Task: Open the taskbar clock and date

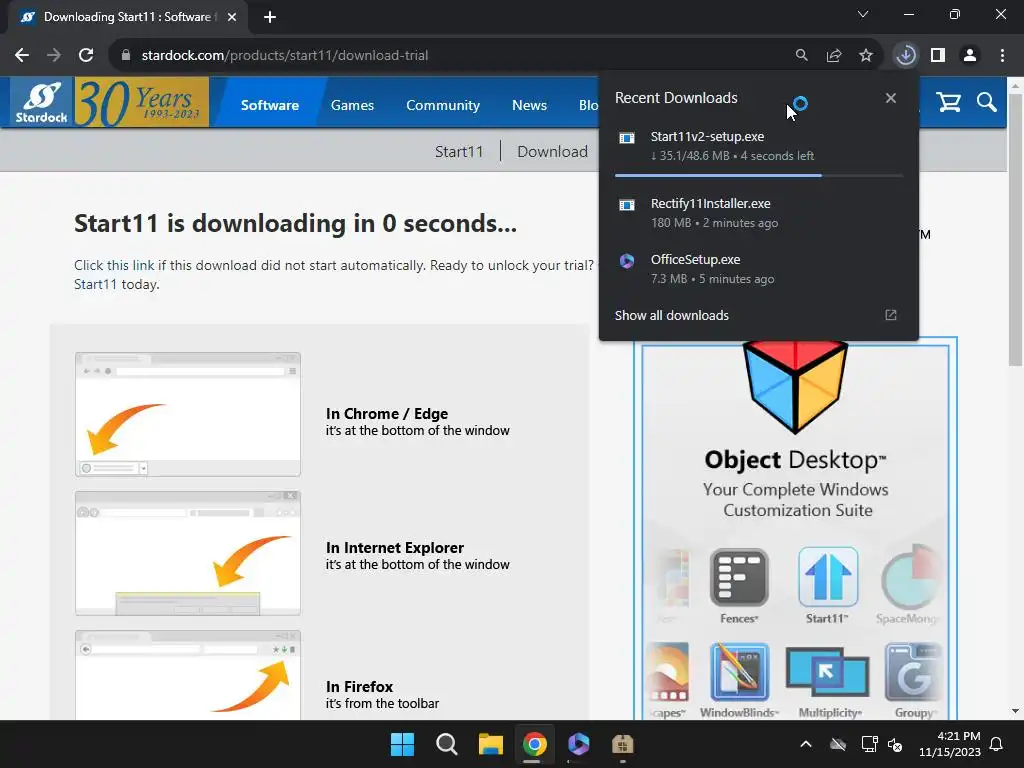Action: (x=950, y=744)
